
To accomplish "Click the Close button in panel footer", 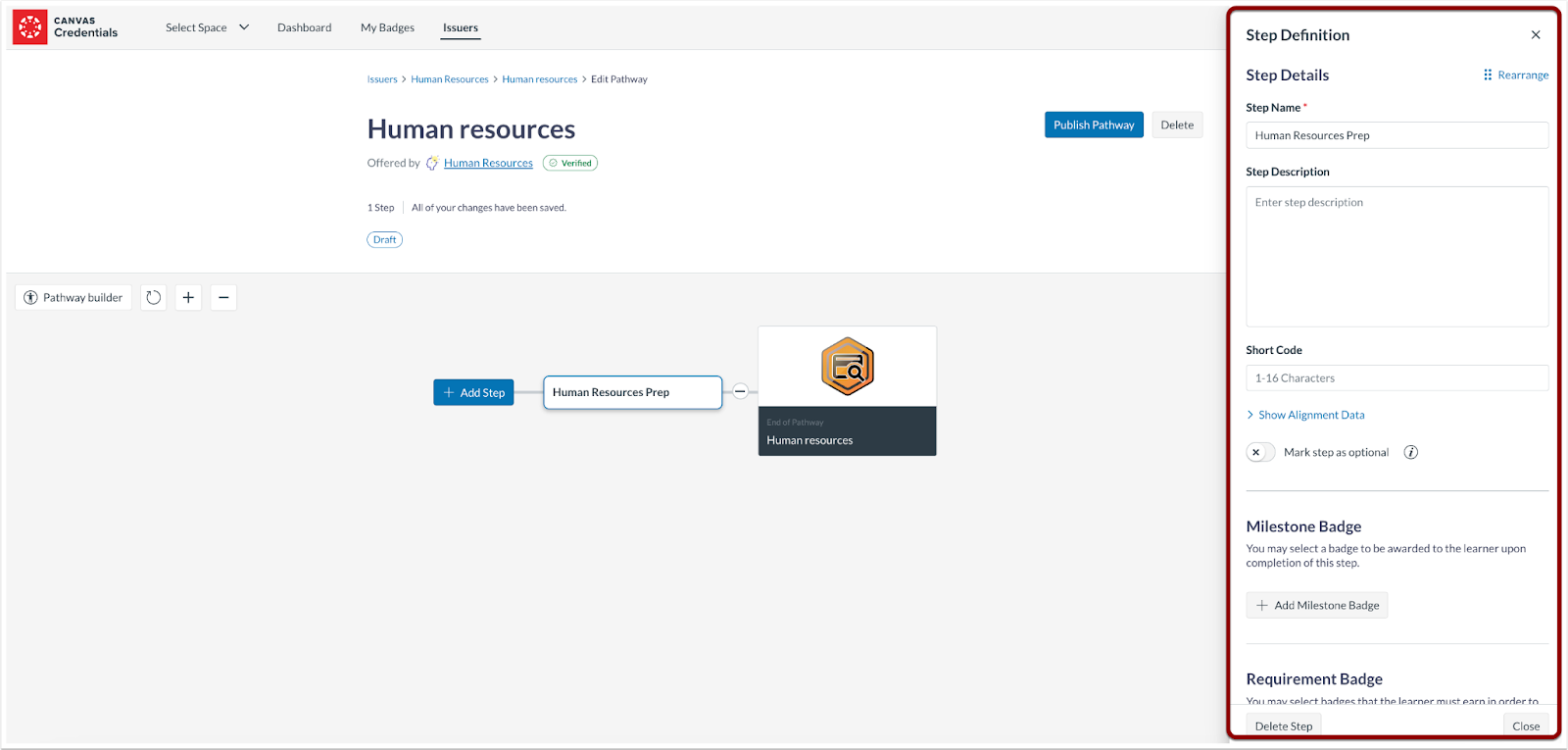I will coord(1526,725).
